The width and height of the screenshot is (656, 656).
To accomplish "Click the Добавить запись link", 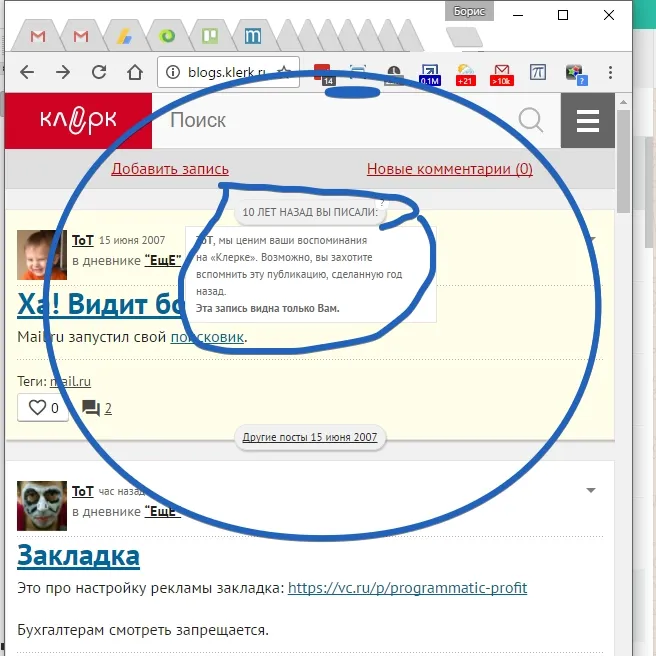I will pos(170,169).
